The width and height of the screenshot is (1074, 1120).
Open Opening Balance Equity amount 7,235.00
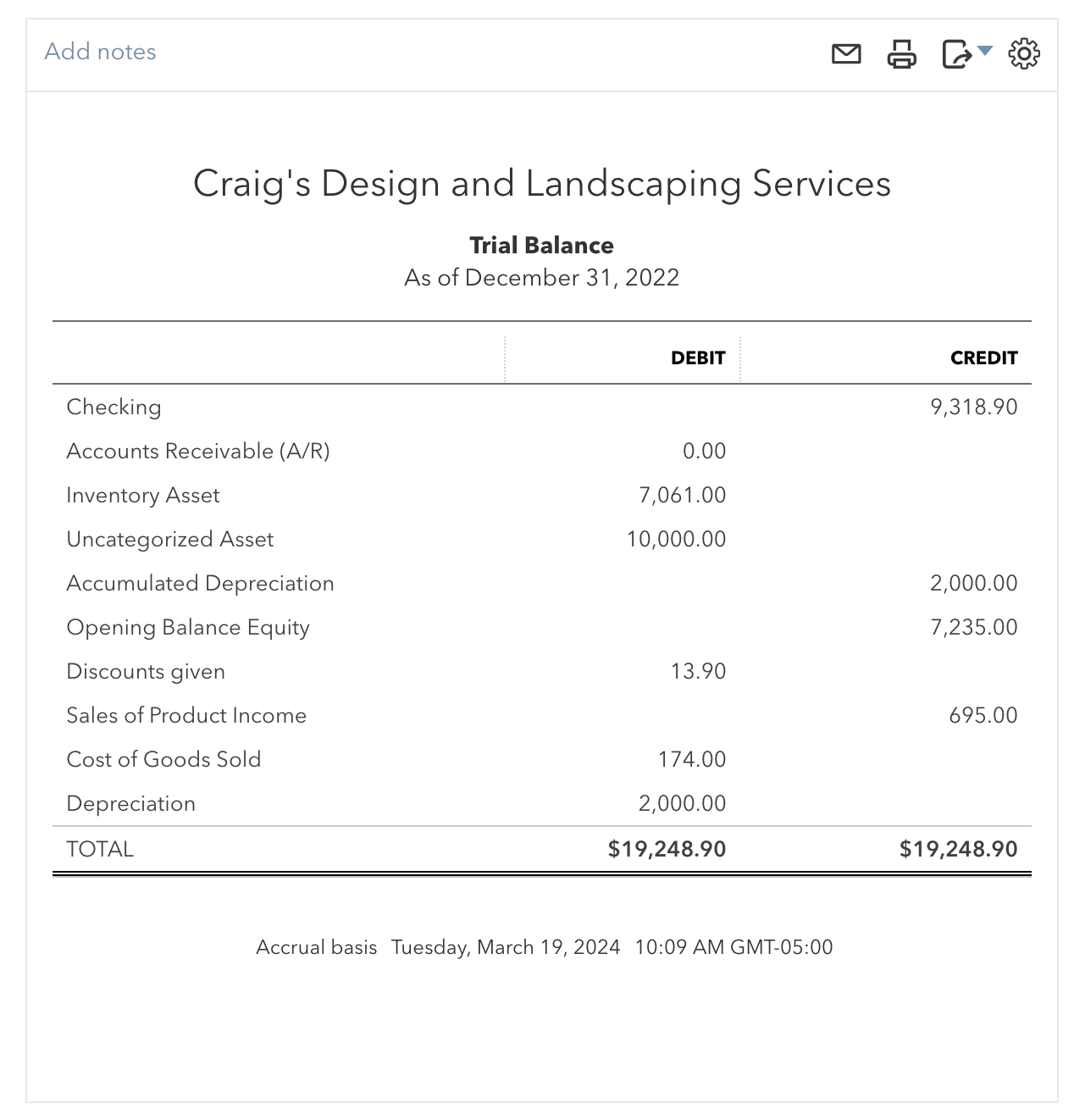coord(973,628)
